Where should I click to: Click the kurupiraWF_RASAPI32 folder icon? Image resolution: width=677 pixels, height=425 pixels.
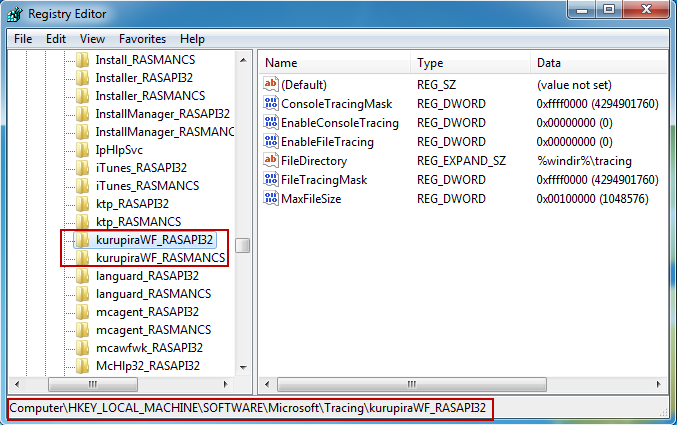pyautogui.click(x=82, y=240)
